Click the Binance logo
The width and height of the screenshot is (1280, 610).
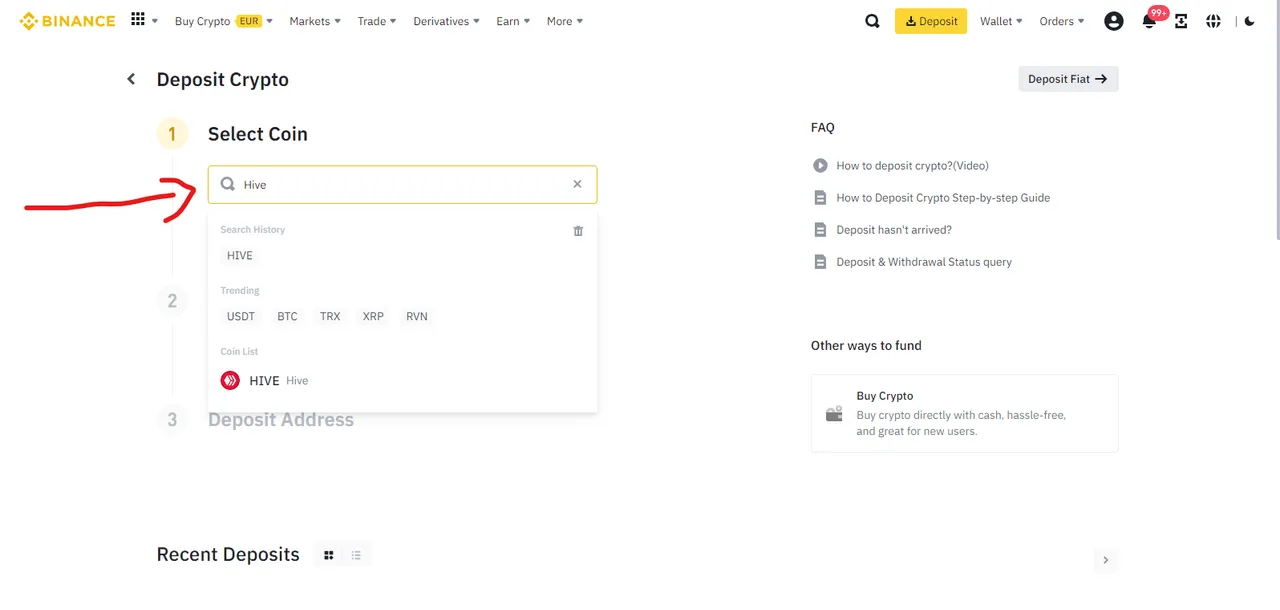[x=67, y=21]
